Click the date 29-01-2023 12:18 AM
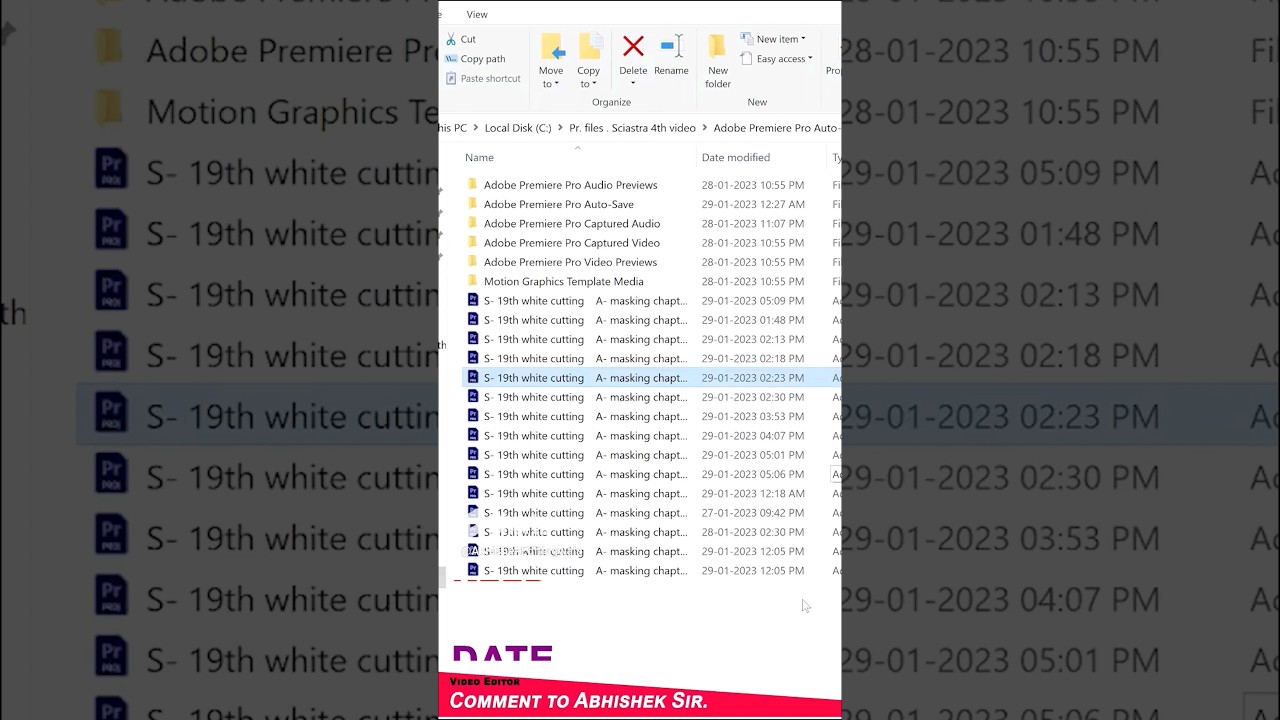1280x720 pixels. tap(753, 494)
